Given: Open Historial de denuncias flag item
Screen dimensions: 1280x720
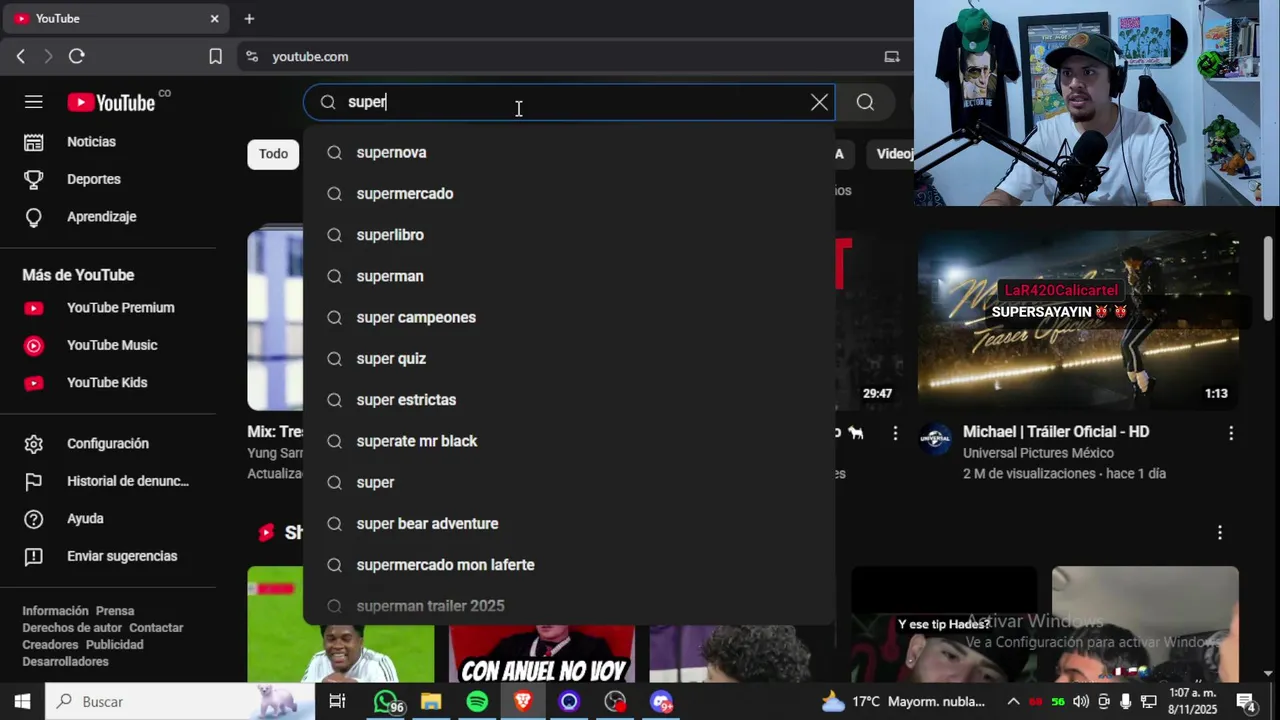Looking at the screenshot, I should (x=108, y=481).
